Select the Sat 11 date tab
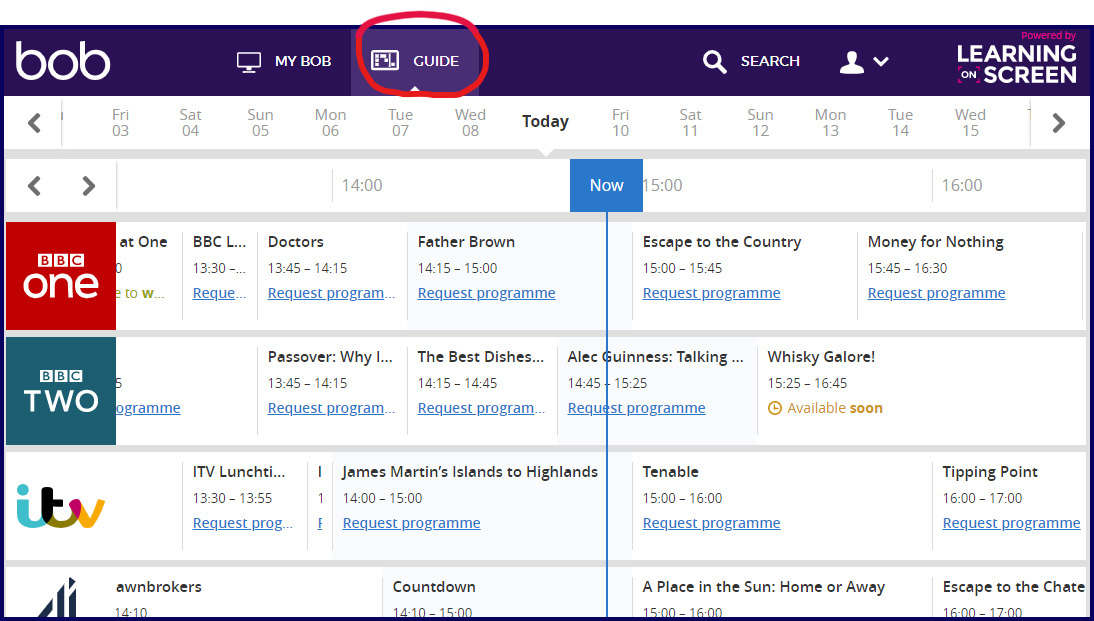Image resolution: width=1094 pixels, height=621 pixels. [x=690, y=122]
